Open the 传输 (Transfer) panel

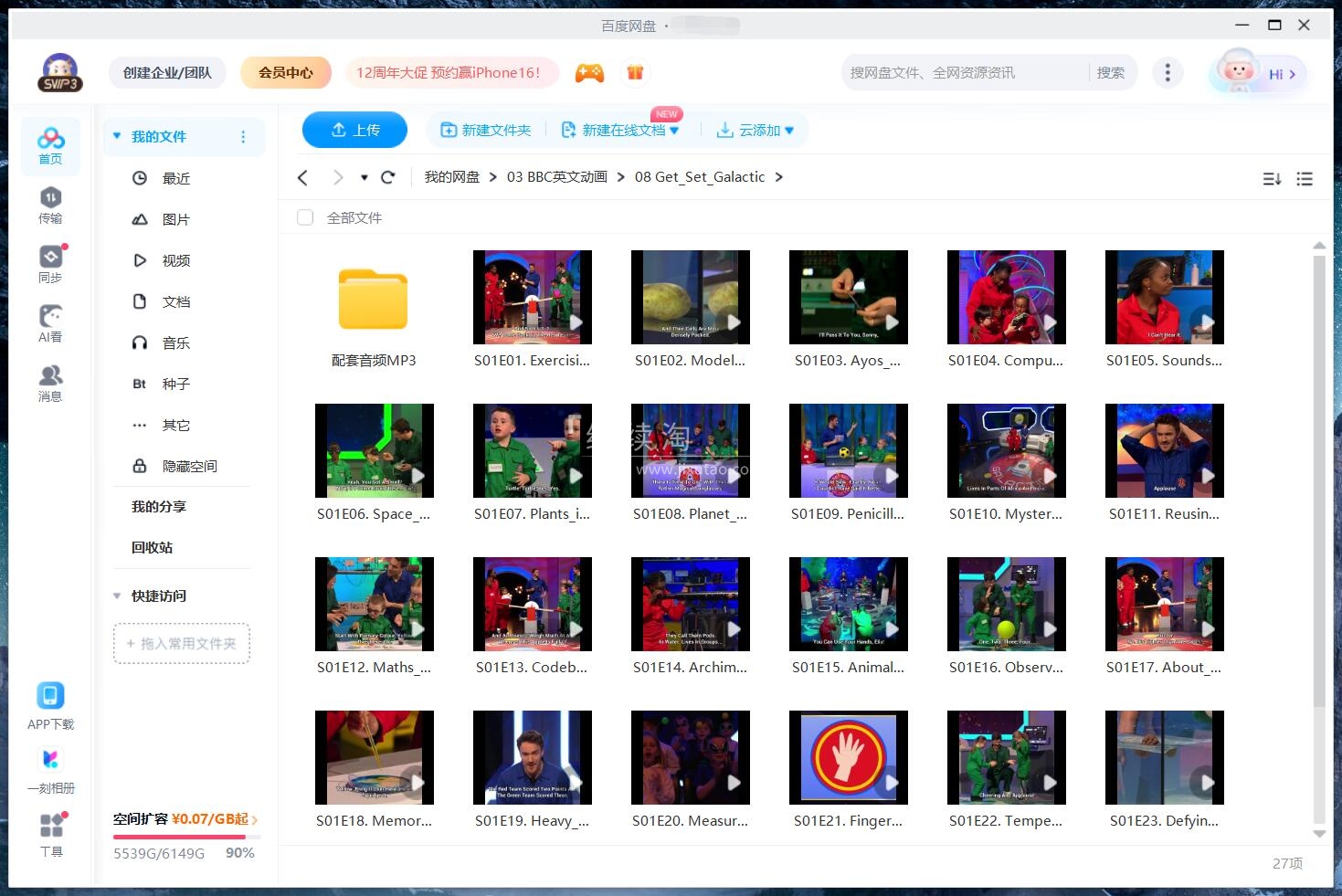pos(50,203)
